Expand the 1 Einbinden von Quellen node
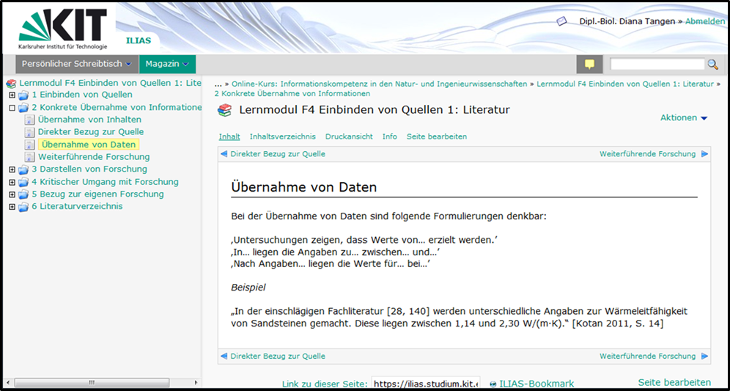Image resolution: width=730 pixels, height=391 pixels. [x=12, y=95]
